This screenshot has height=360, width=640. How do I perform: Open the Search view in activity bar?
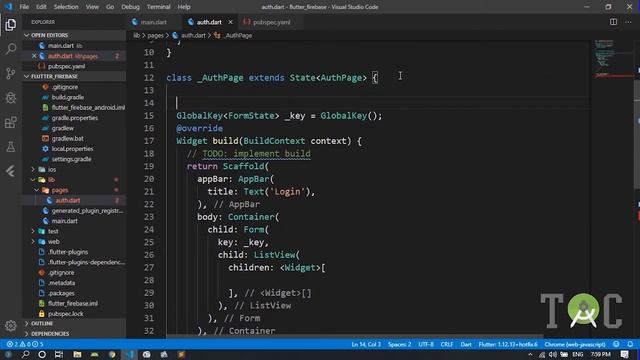[x=11, y=49]
